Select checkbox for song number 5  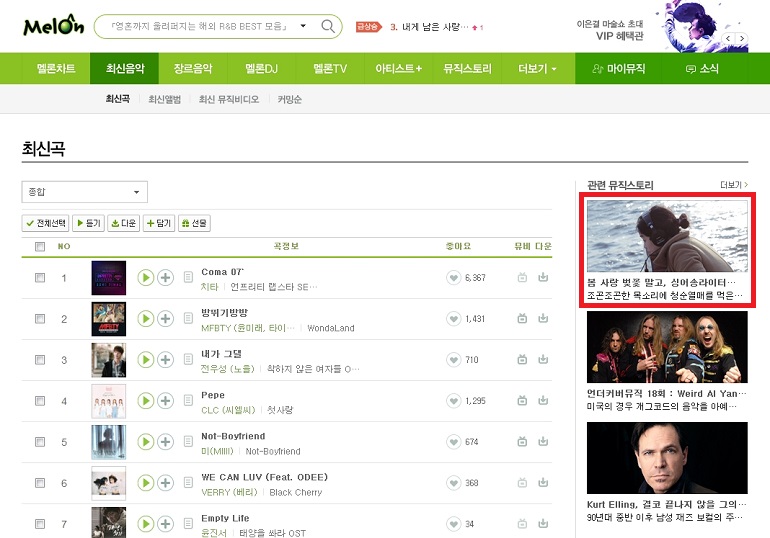(x=40, y=442)
